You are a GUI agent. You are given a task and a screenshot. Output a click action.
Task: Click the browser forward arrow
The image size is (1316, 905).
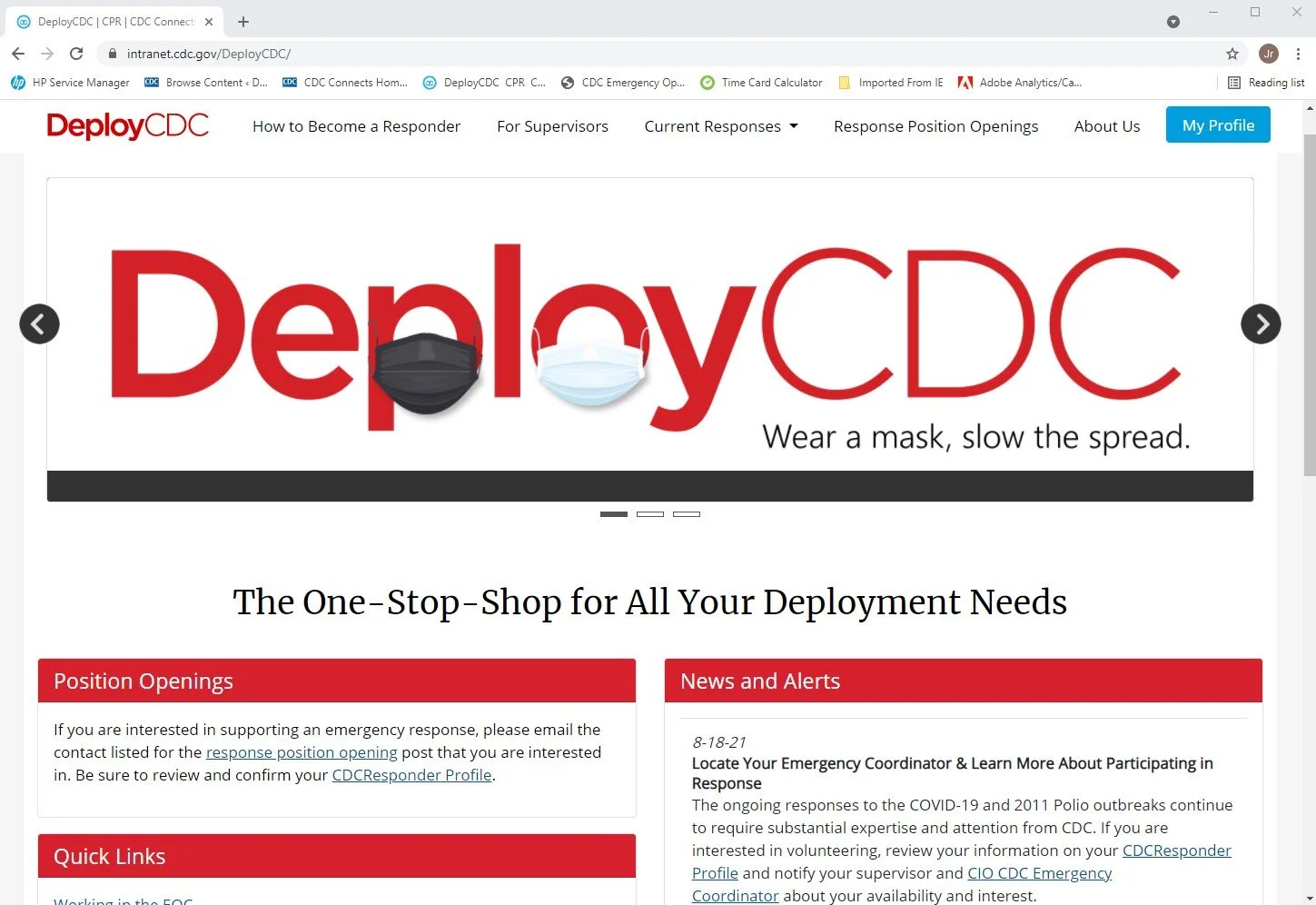47,54
